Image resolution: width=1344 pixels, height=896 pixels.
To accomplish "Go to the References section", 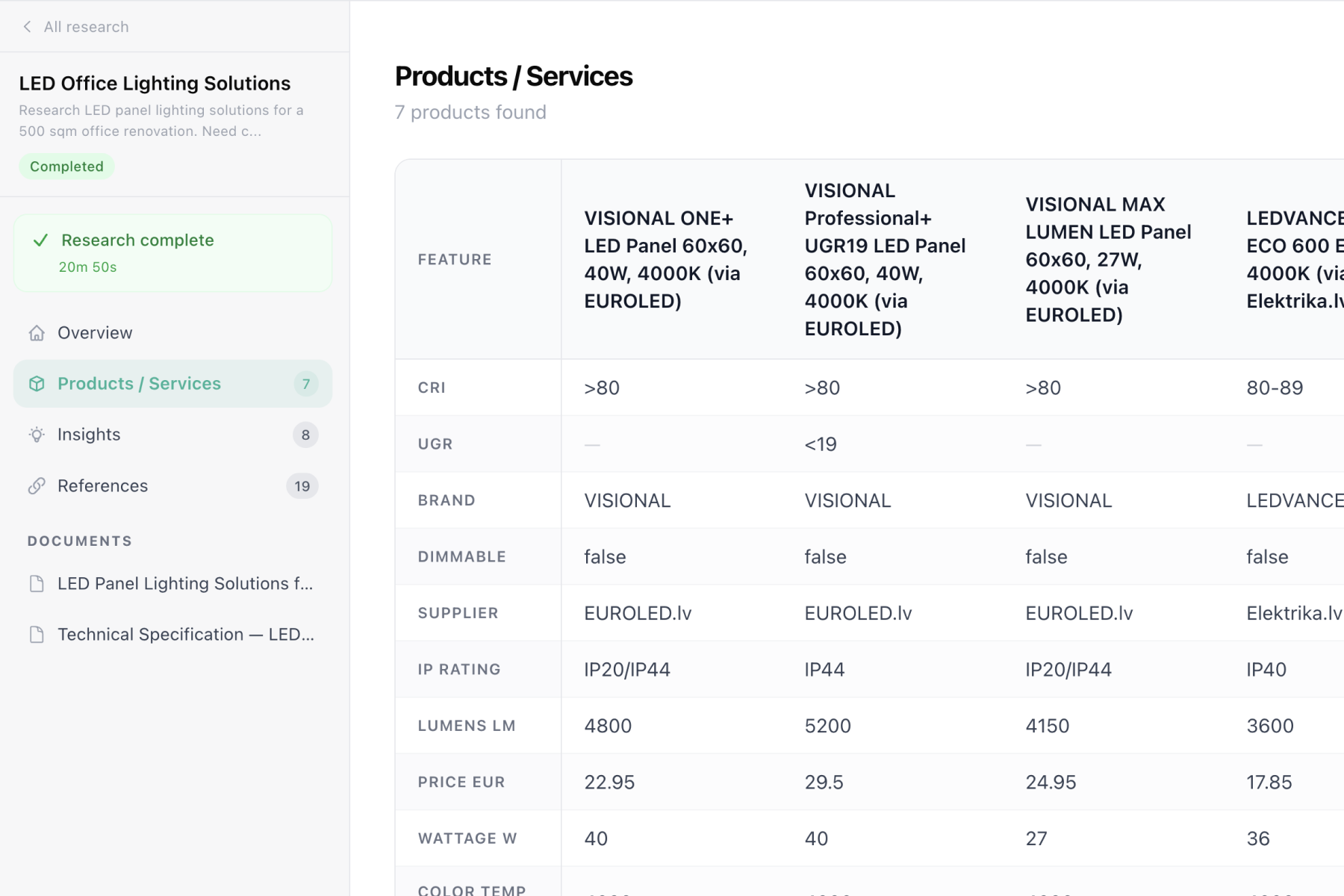I will pos(102,486).
